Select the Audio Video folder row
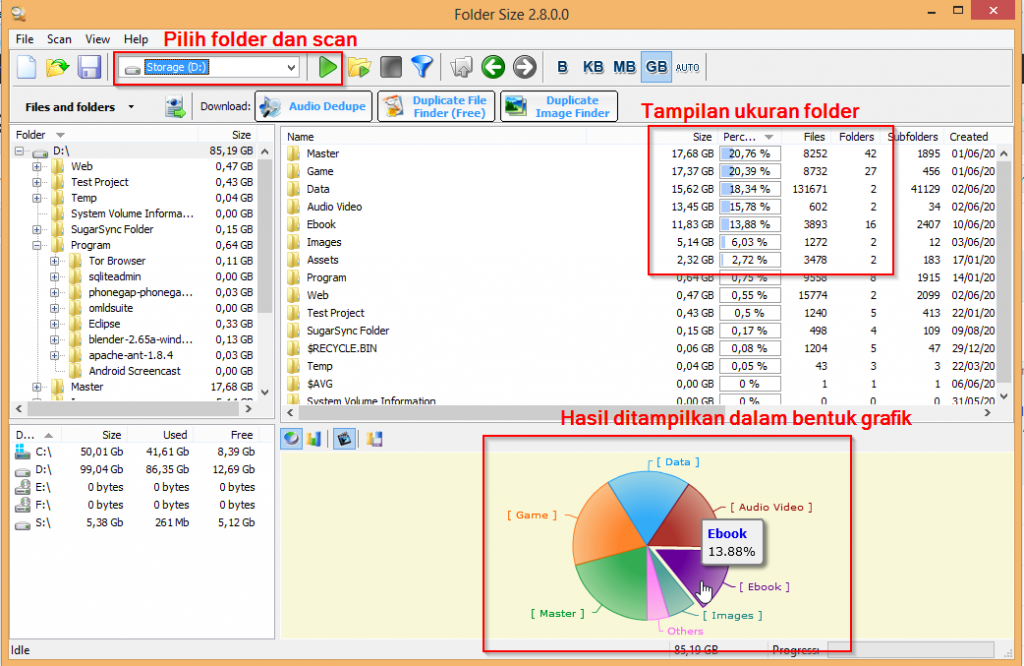1024x666 pixels. pyautogui.click(x=334, y=207)
